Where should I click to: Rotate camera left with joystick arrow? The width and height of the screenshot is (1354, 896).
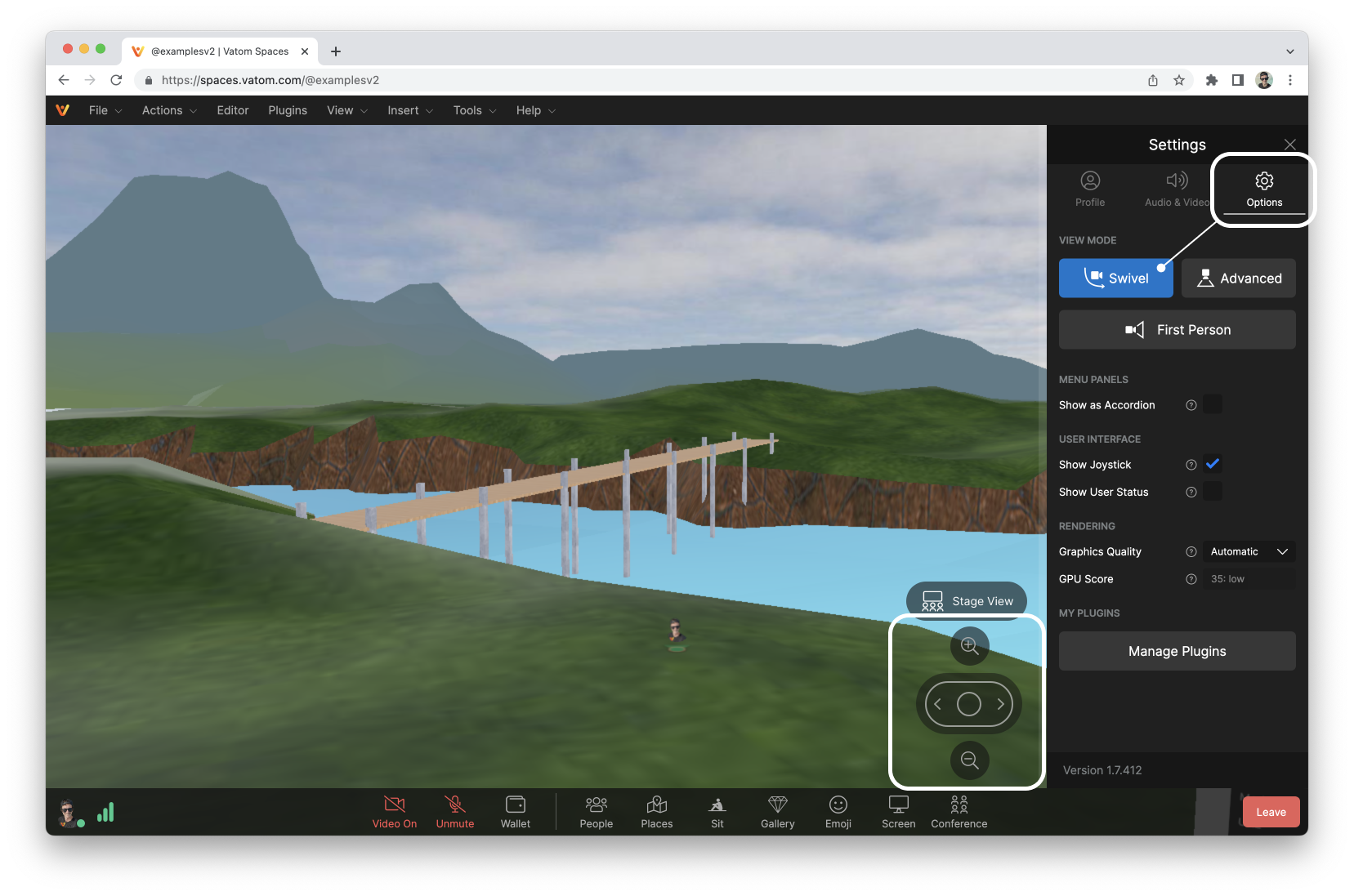point(938,704)
